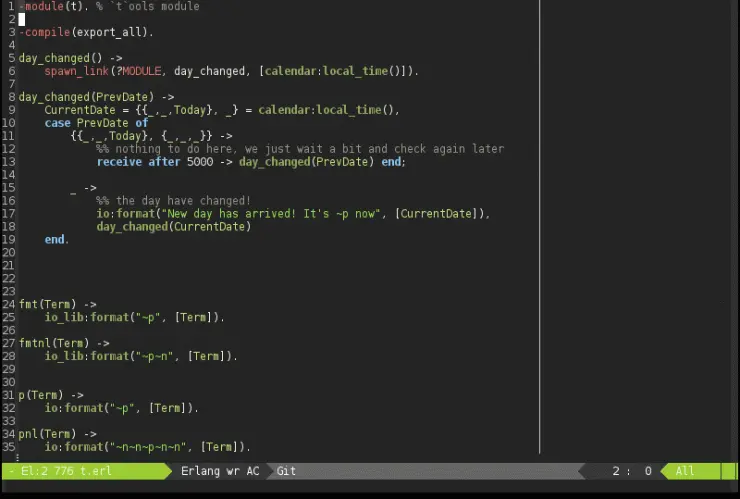
Task: Click the Erlang major mode indicator
Action: 203,471
